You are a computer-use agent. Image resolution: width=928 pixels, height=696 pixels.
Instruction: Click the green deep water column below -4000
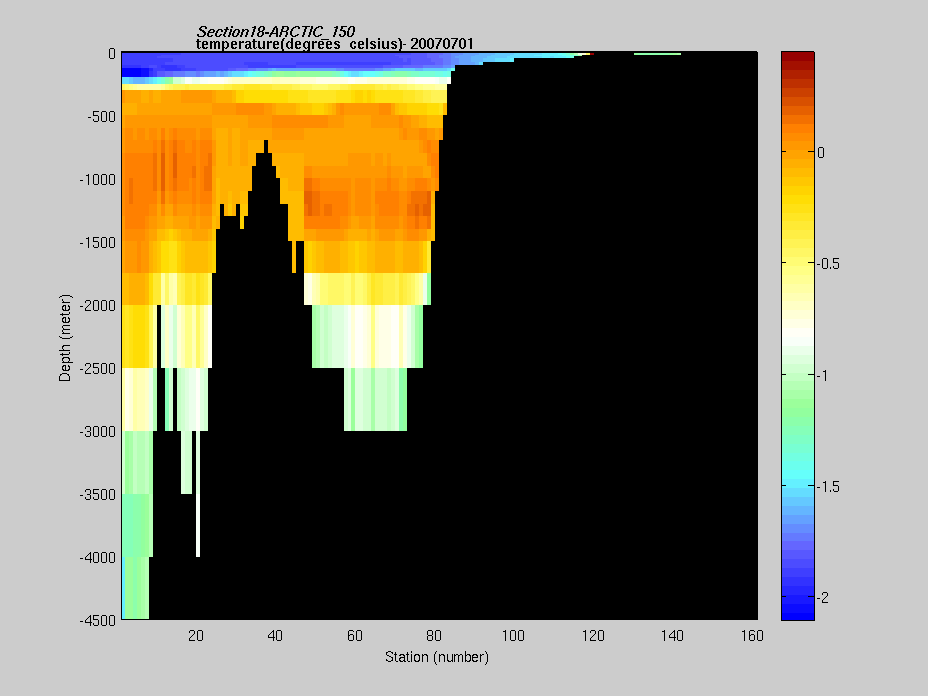[136, 588]
